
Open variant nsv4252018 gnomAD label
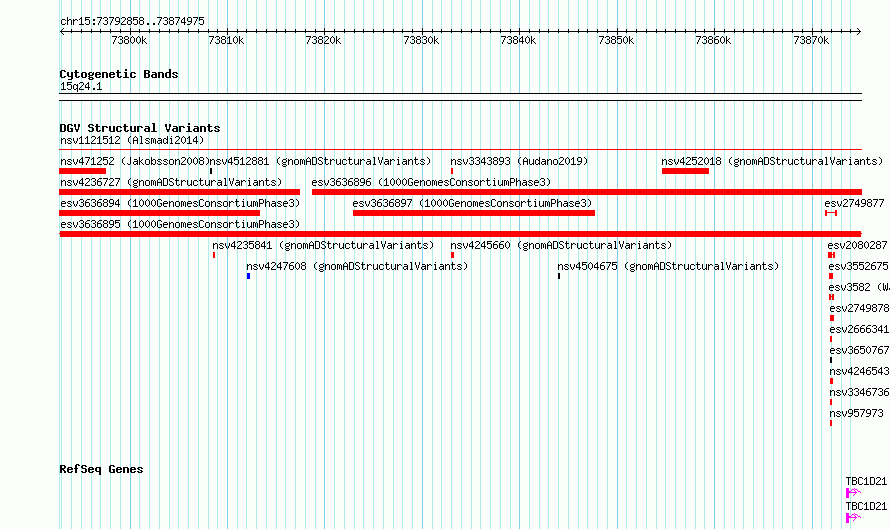point(773,161)
